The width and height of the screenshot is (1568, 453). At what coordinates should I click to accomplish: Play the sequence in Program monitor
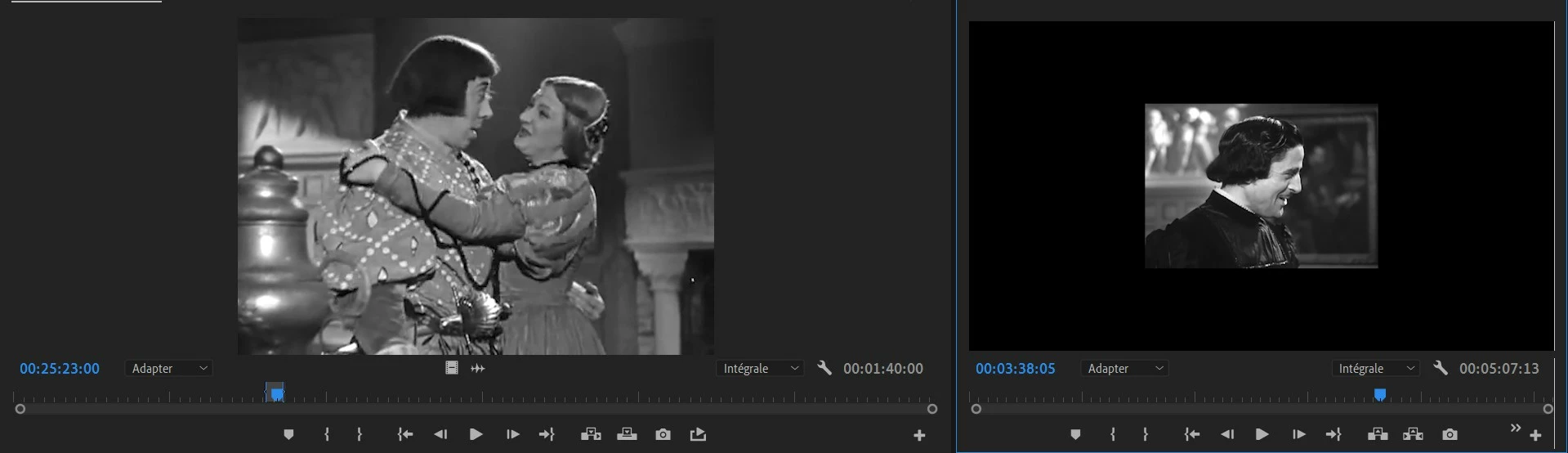pyautogui.click(x=1262, y=434)
